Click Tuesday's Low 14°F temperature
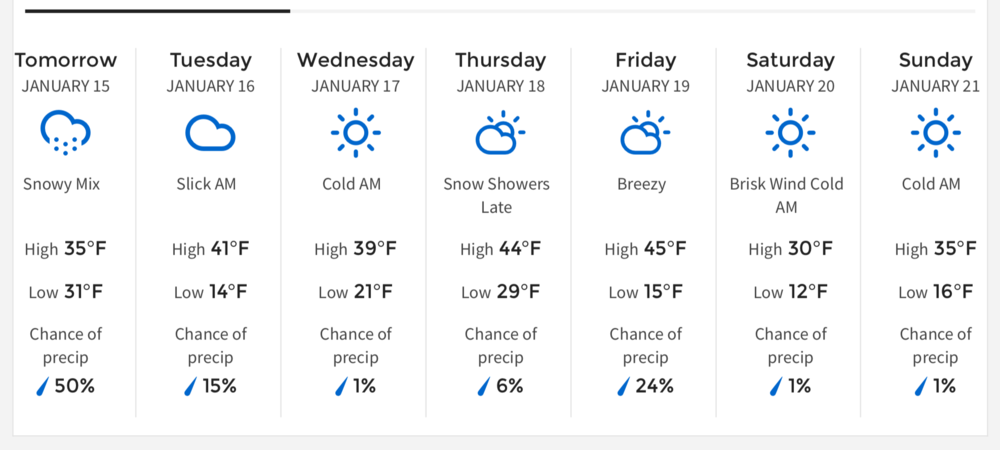 point(210,292)
